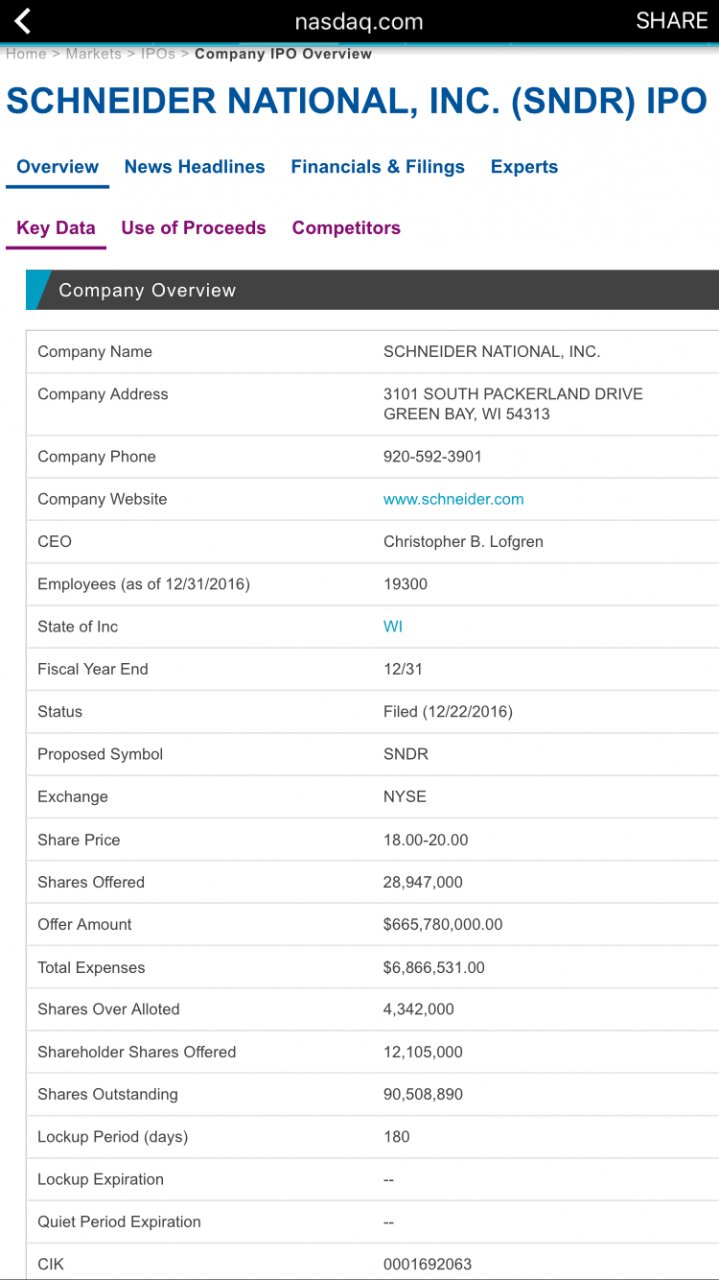
Task: Select the Total Expenses $6,866,531.00
Action: point(434,968)
